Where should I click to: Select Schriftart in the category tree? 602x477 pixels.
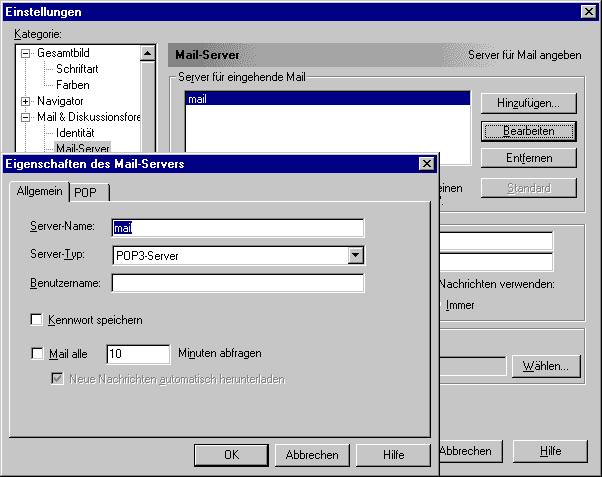[76, 69]
